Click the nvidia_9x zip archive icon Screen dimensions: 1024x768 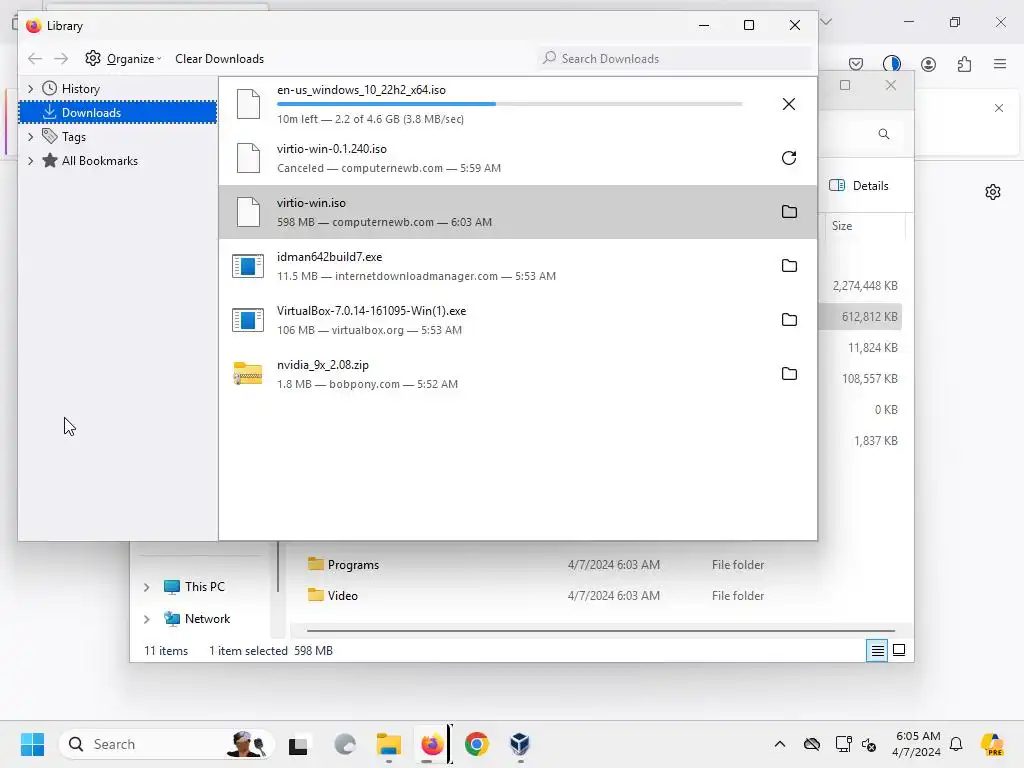248,374
